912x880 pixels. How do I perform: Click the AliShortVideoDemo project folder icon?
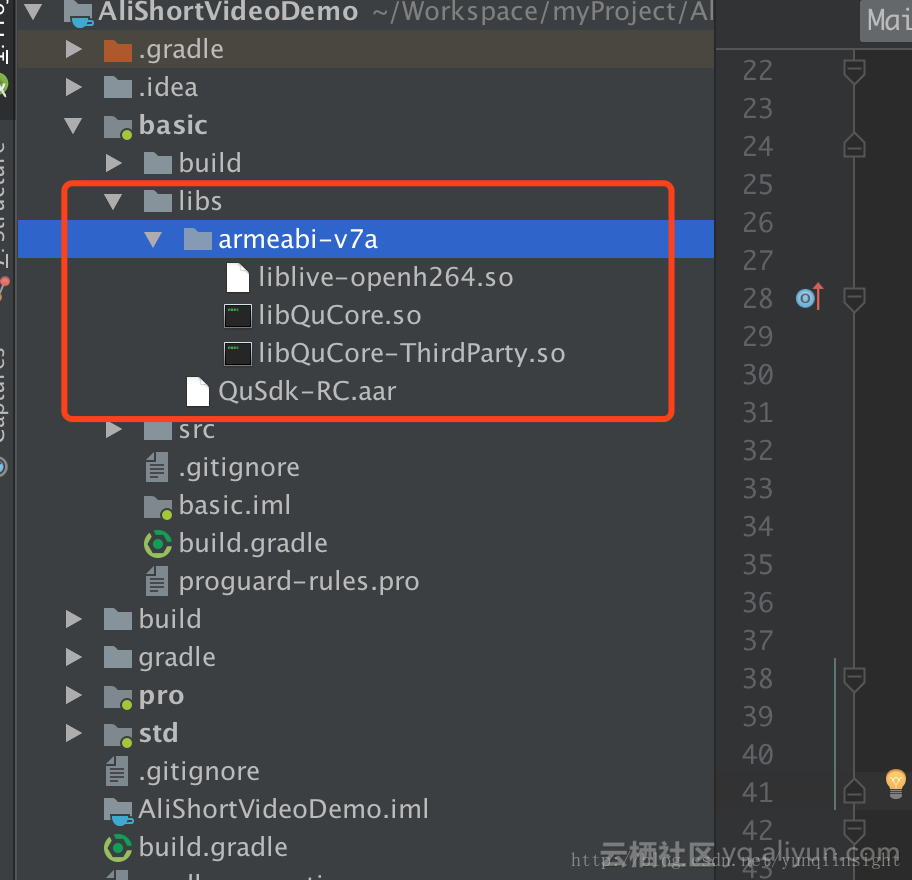[79, 13]
